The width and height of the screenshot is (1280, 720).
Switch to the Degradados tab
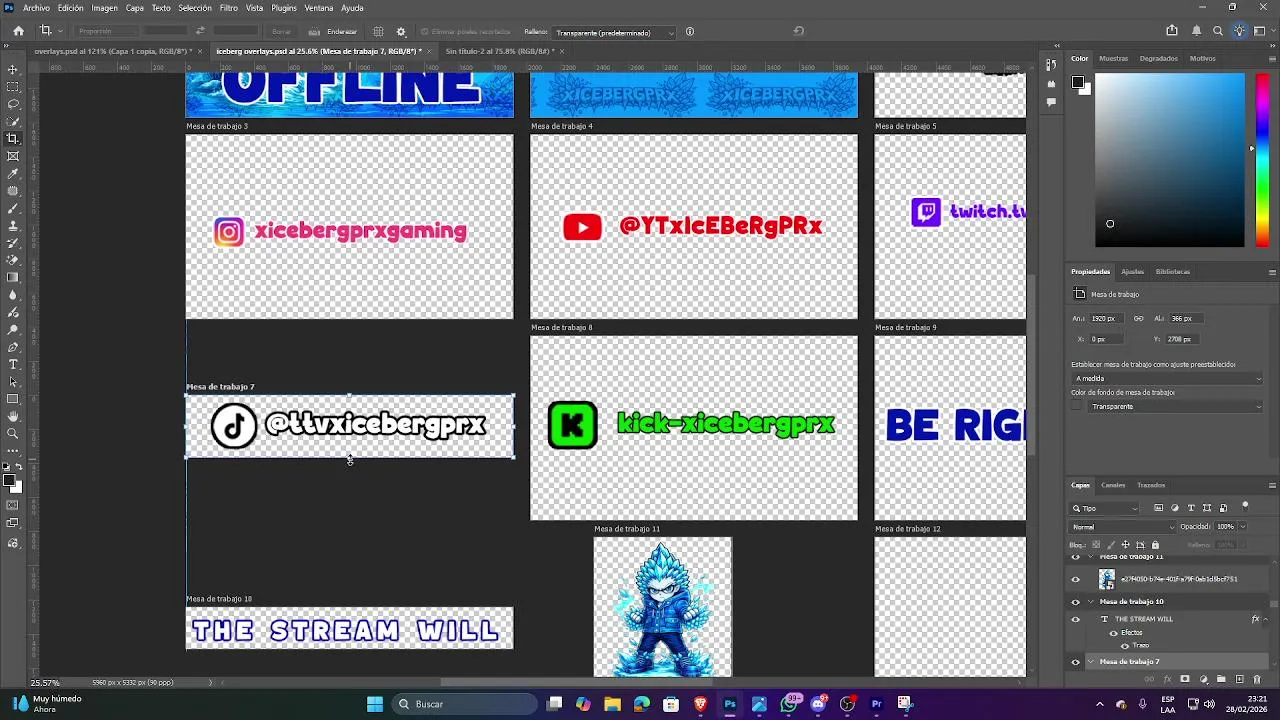point(1159,58)
